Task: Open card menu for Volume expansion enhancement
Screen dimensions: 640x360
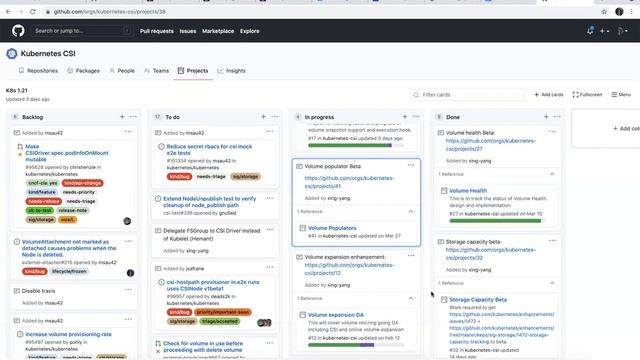Action: 411,256
